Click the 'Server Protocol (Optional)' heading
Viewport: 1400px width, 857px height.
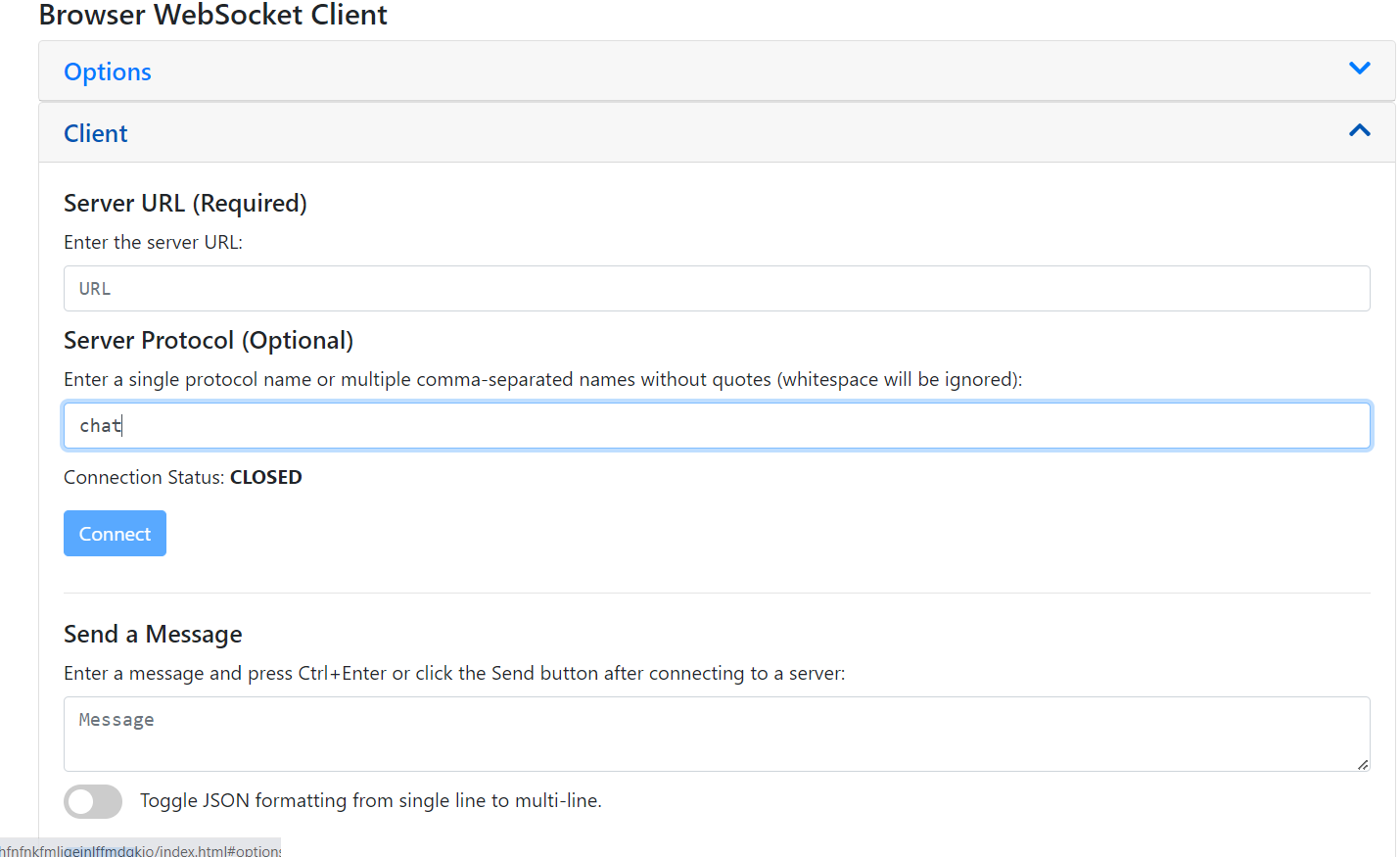209,341
